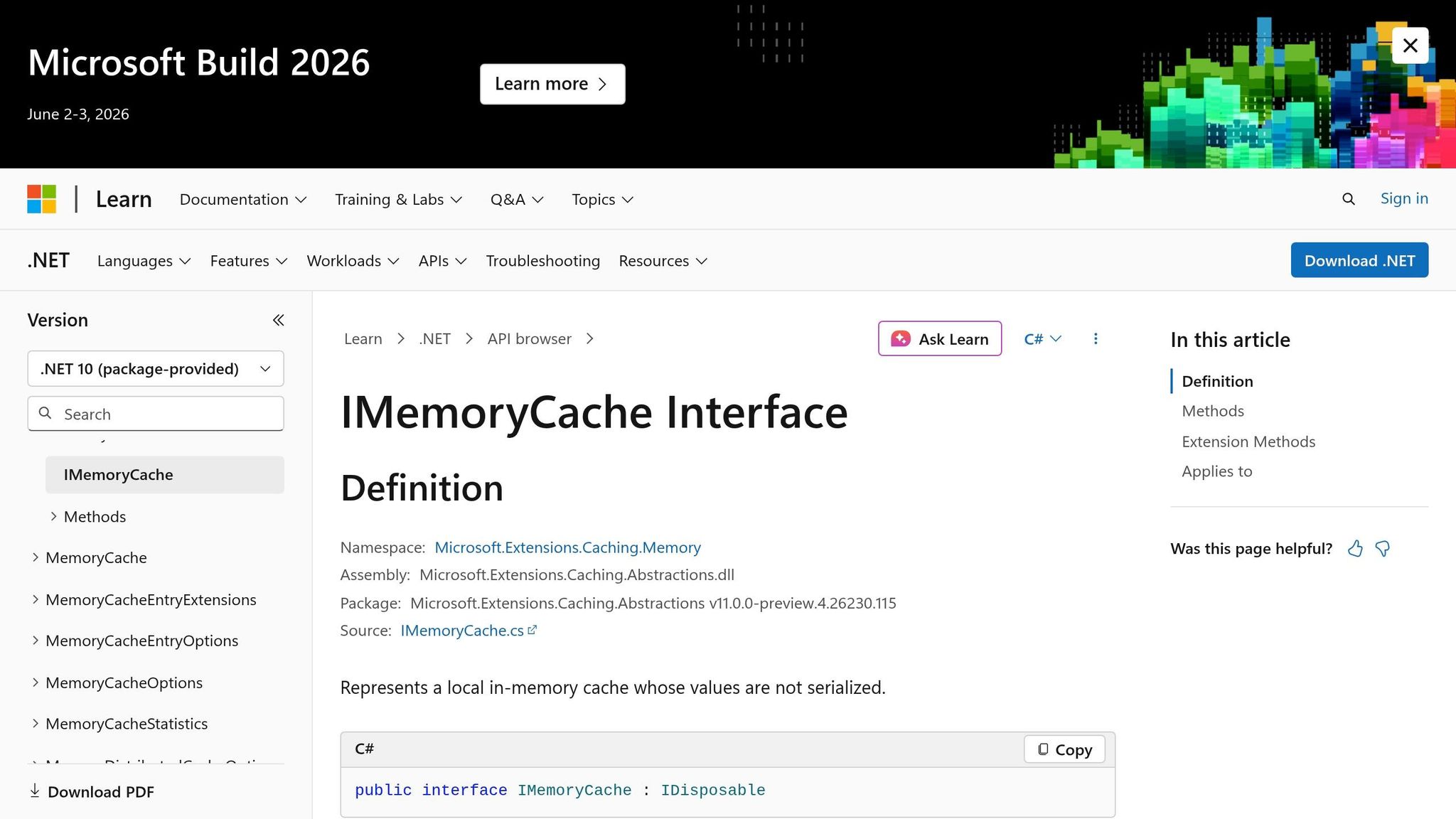Open the more actions vertical dots menu
The width and height of the screenshot is (1456, 819).
[1096, 339]
